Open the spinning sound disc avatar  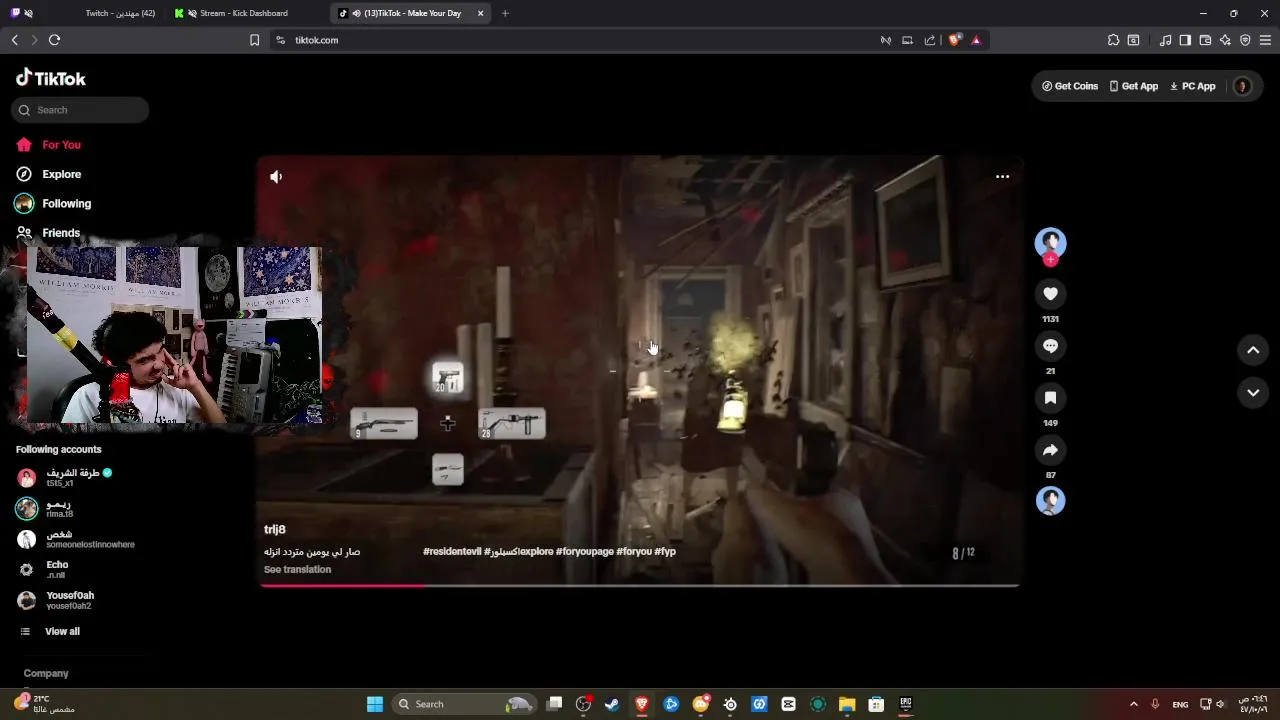point(1050,500)
